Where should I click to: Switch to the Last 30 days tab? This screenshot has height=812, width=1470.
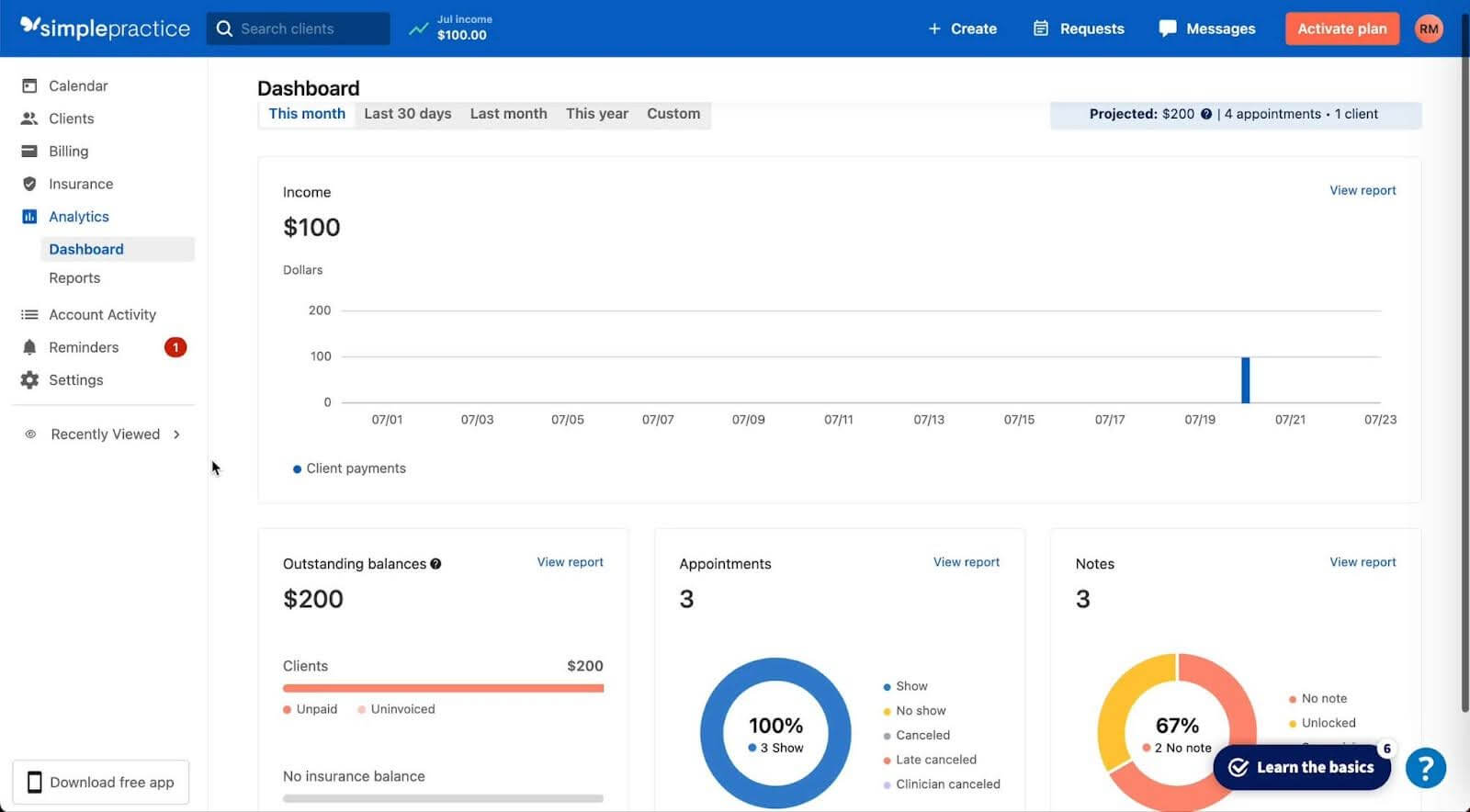(x=407, y=114)
